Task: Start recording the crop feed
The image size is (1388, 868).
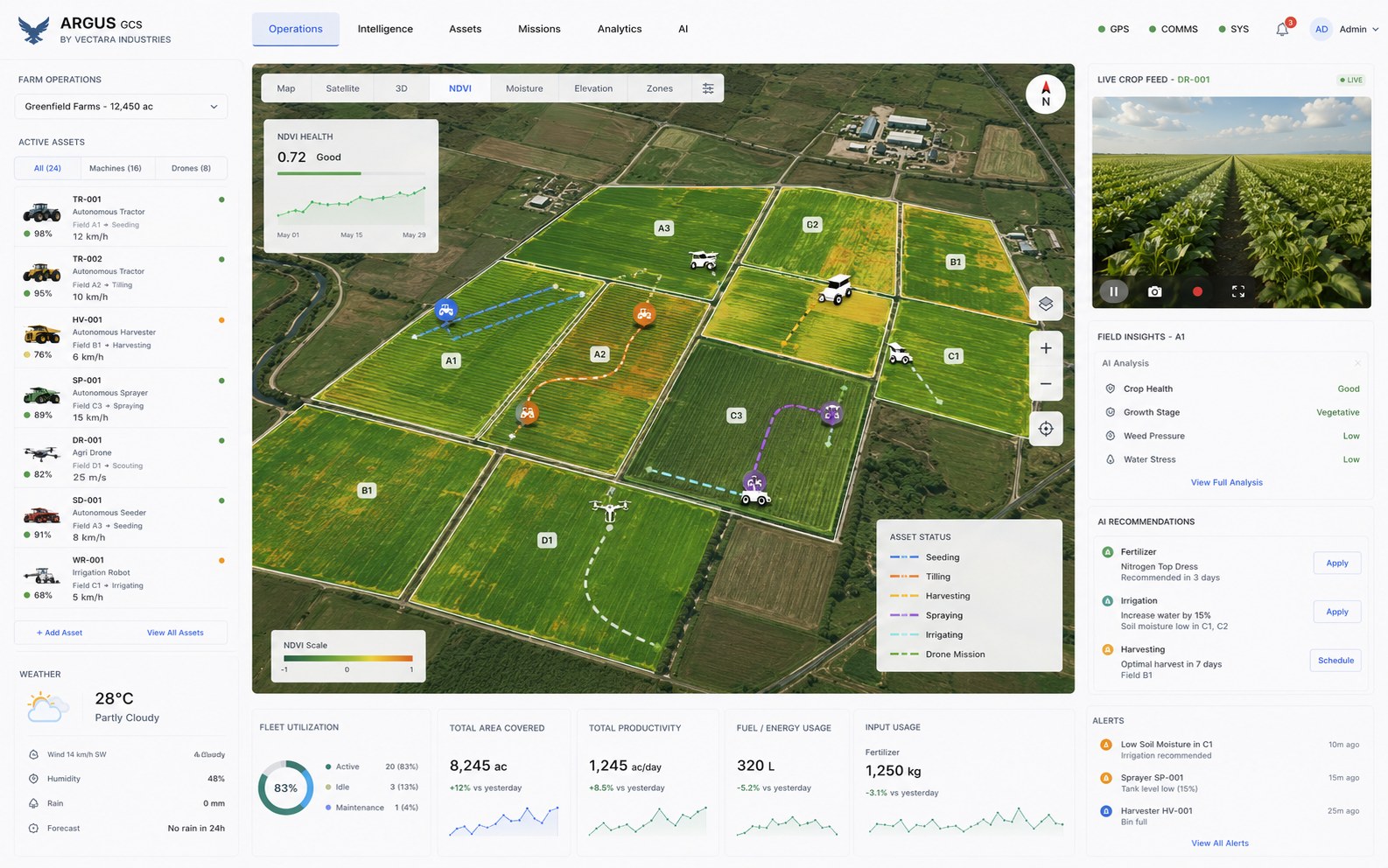Action: 1197,291
